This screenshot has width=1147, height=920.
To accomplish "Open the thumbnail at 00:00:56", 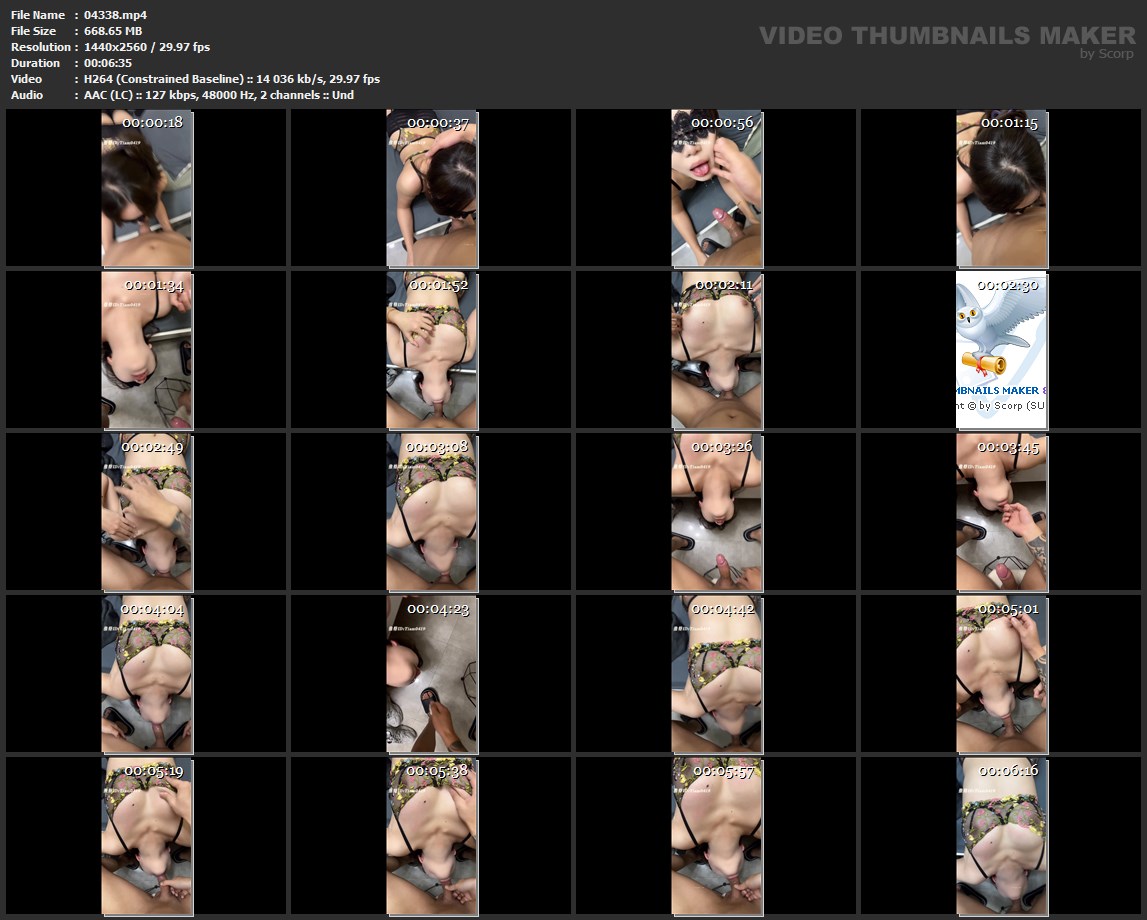I will pyautogui.click(x=716, y=188).
